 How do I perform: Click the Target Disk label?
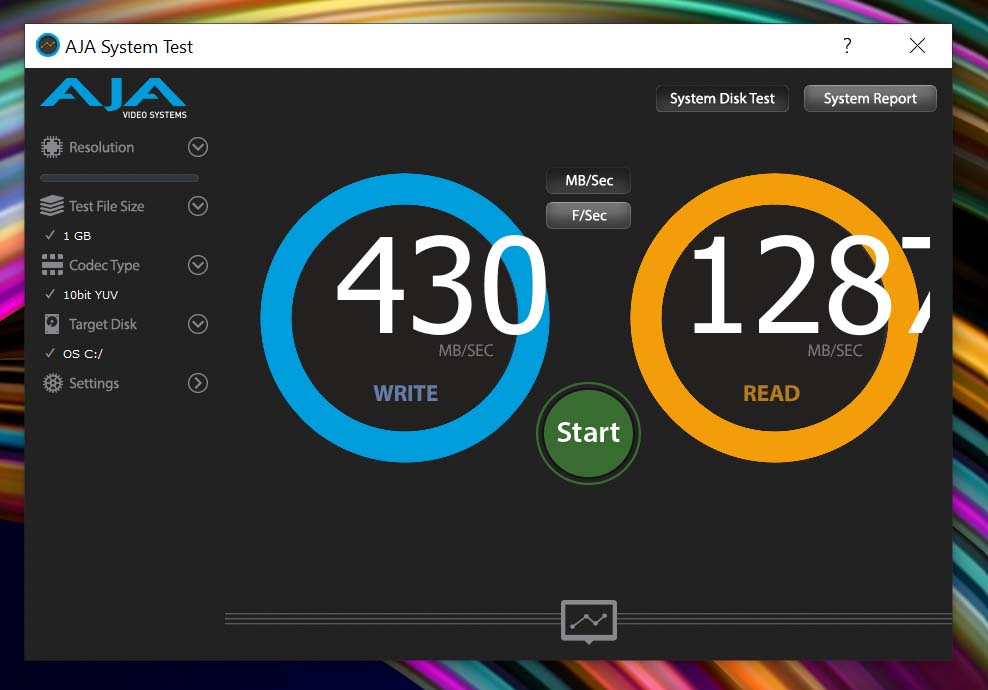click(x=103, y=324)
